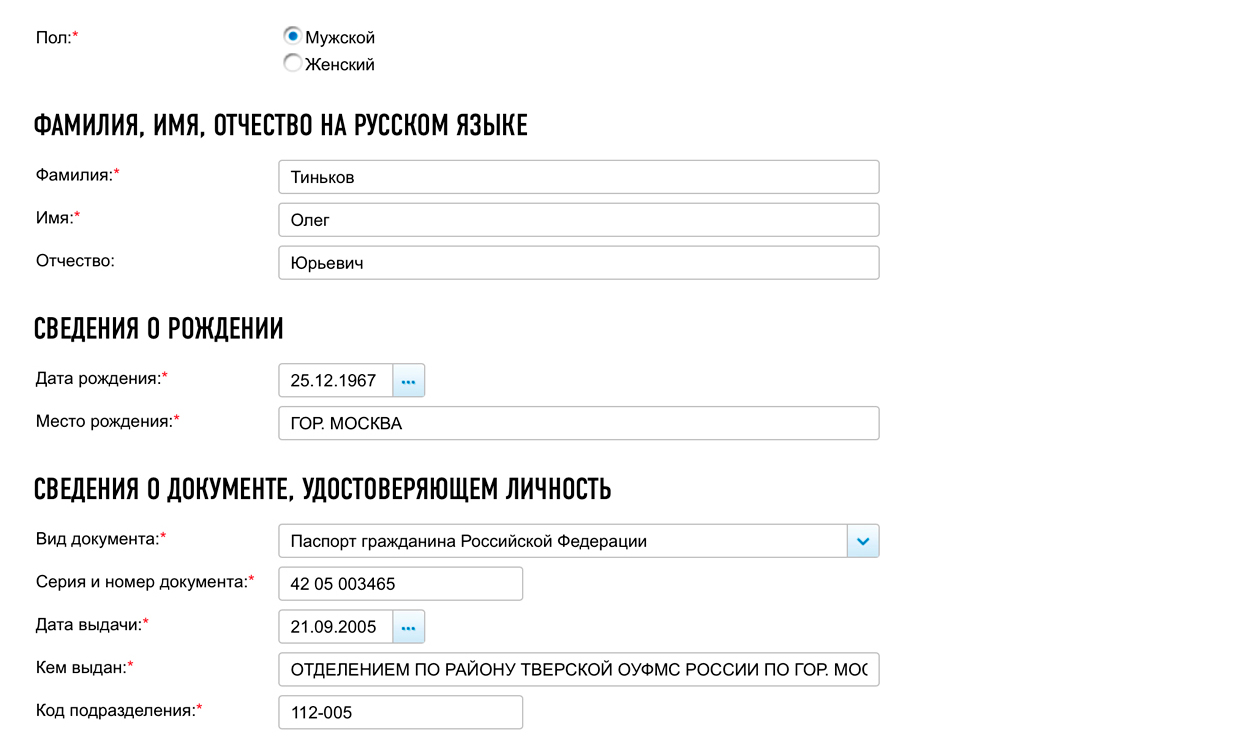Click the Мужской gender label

pos(340,38)
